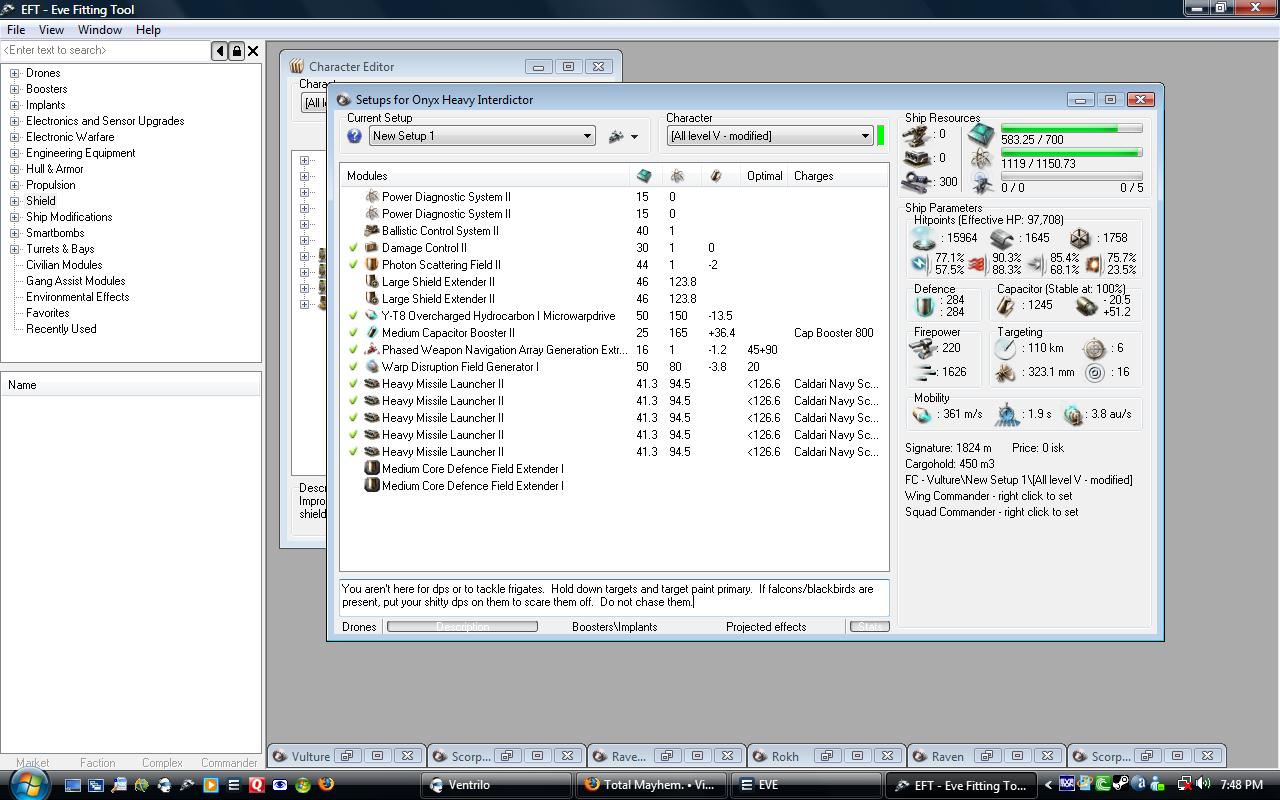Click the powergrid column header icon
Viewport: 1280px width, 800px height.
tap(678, 176)
